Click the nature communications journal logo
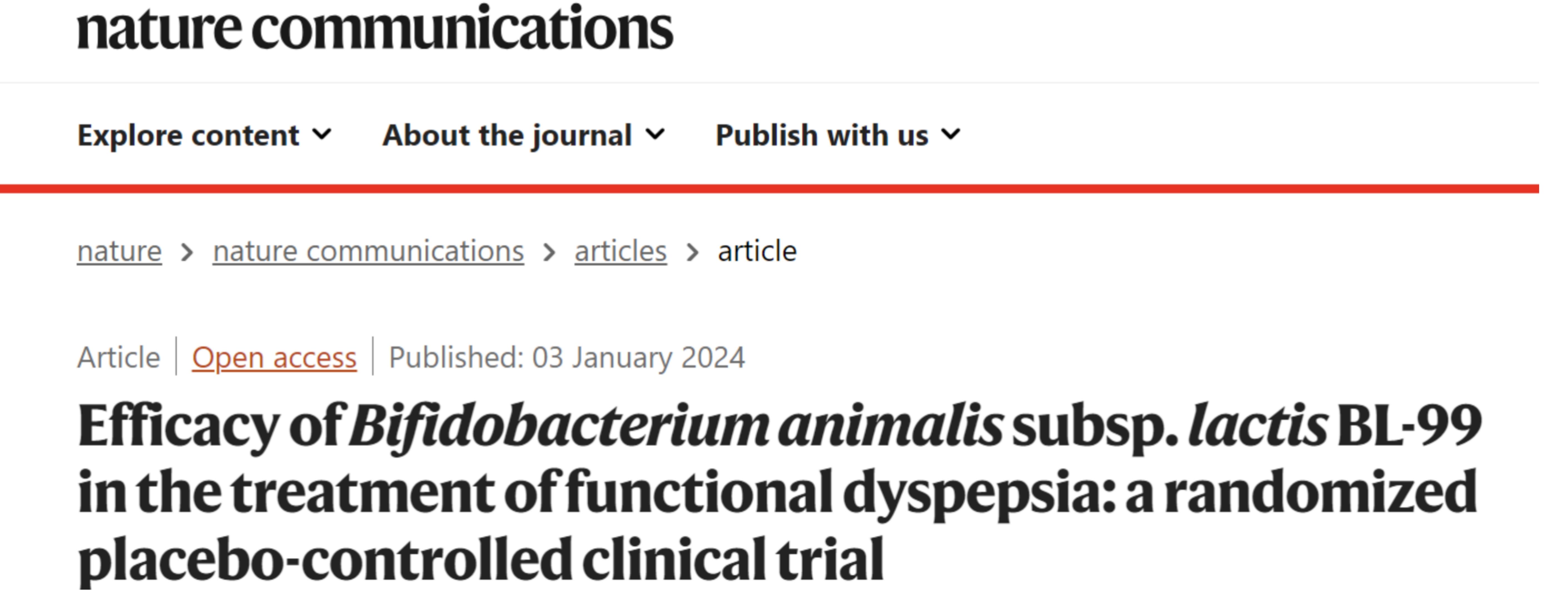This screenshot has width=1568, height=593. tap(375, 28)
